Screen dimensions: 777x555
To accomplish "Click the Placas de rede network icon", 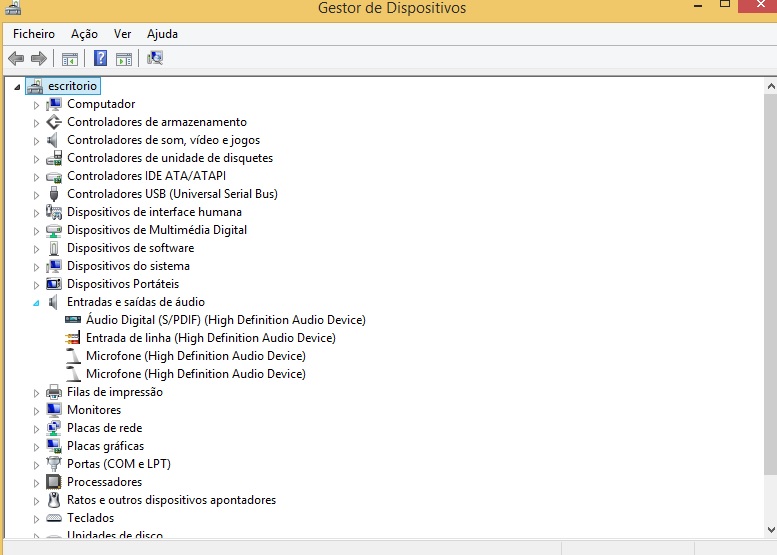I will point(54,428).
